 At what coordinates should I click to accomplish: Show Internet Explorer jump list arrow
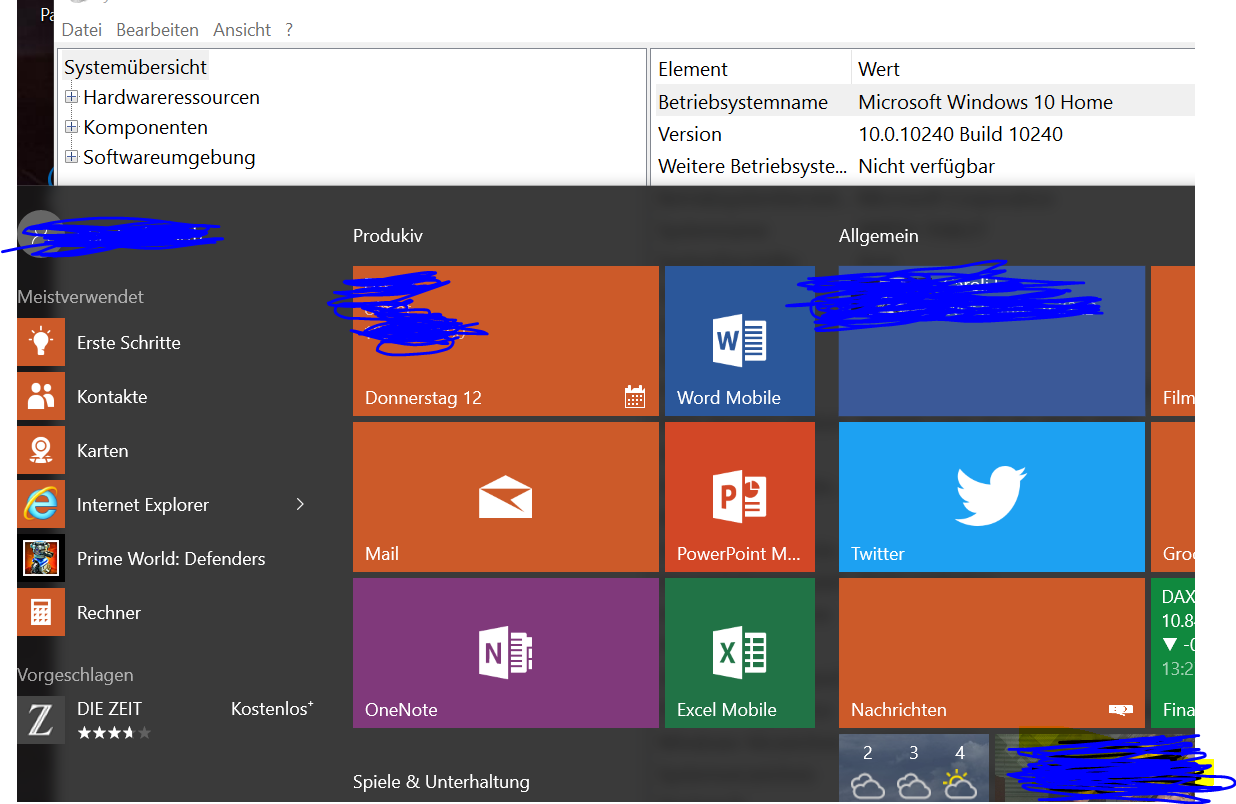(300, 504)
